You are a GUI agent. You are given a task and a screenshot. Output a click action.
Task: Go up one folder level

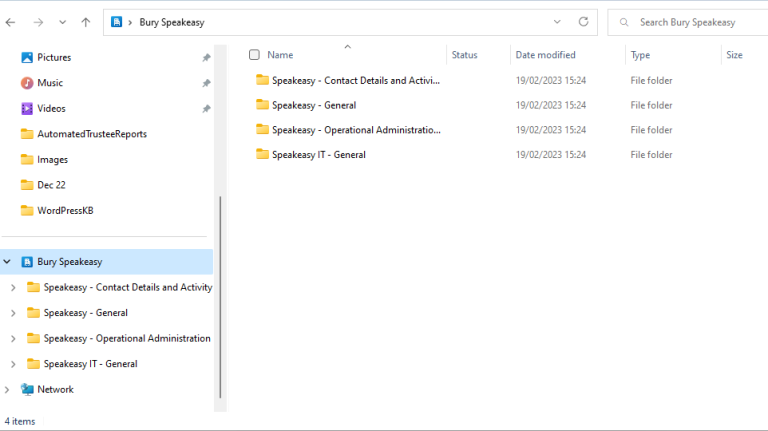pos(86,22)
